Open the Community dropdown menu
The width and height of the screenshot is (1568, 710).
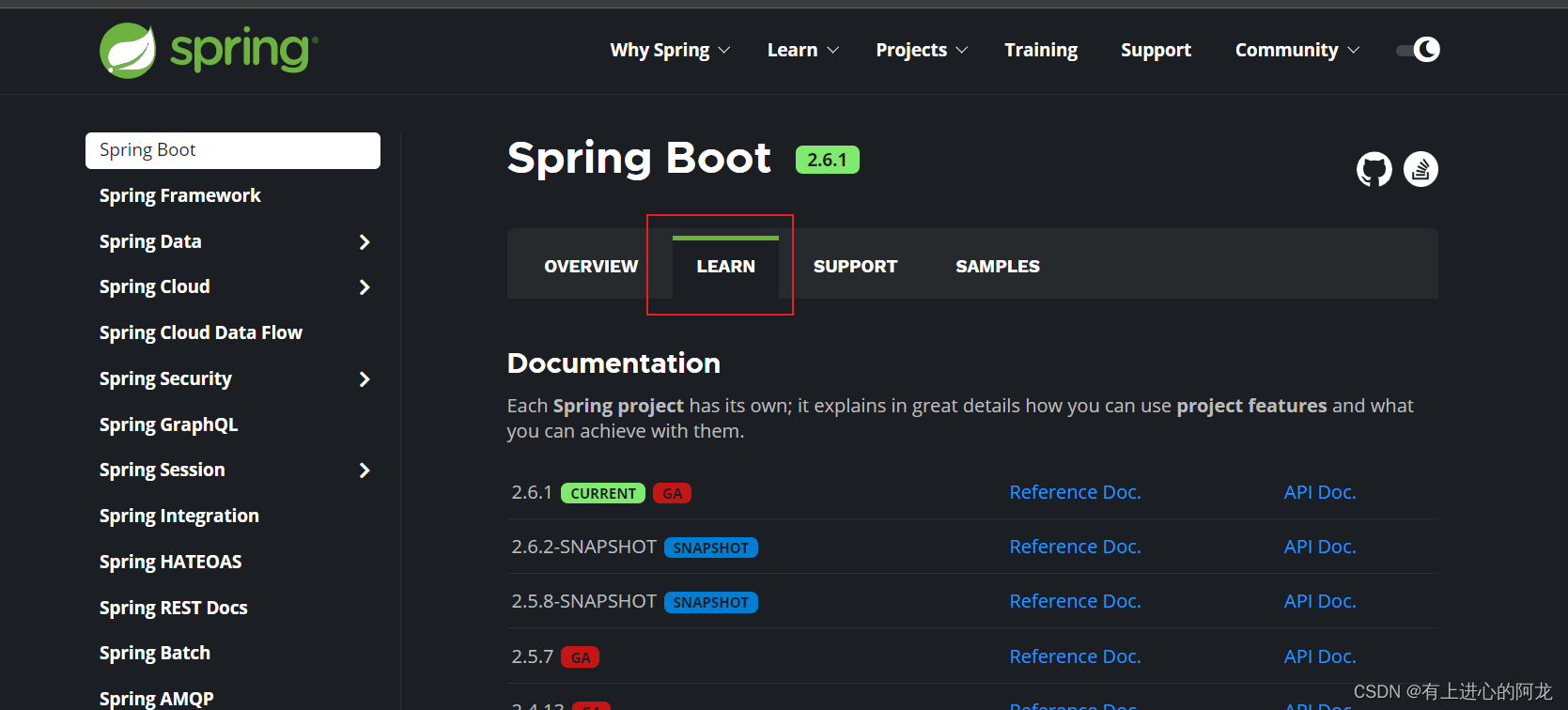[1296, 50]
